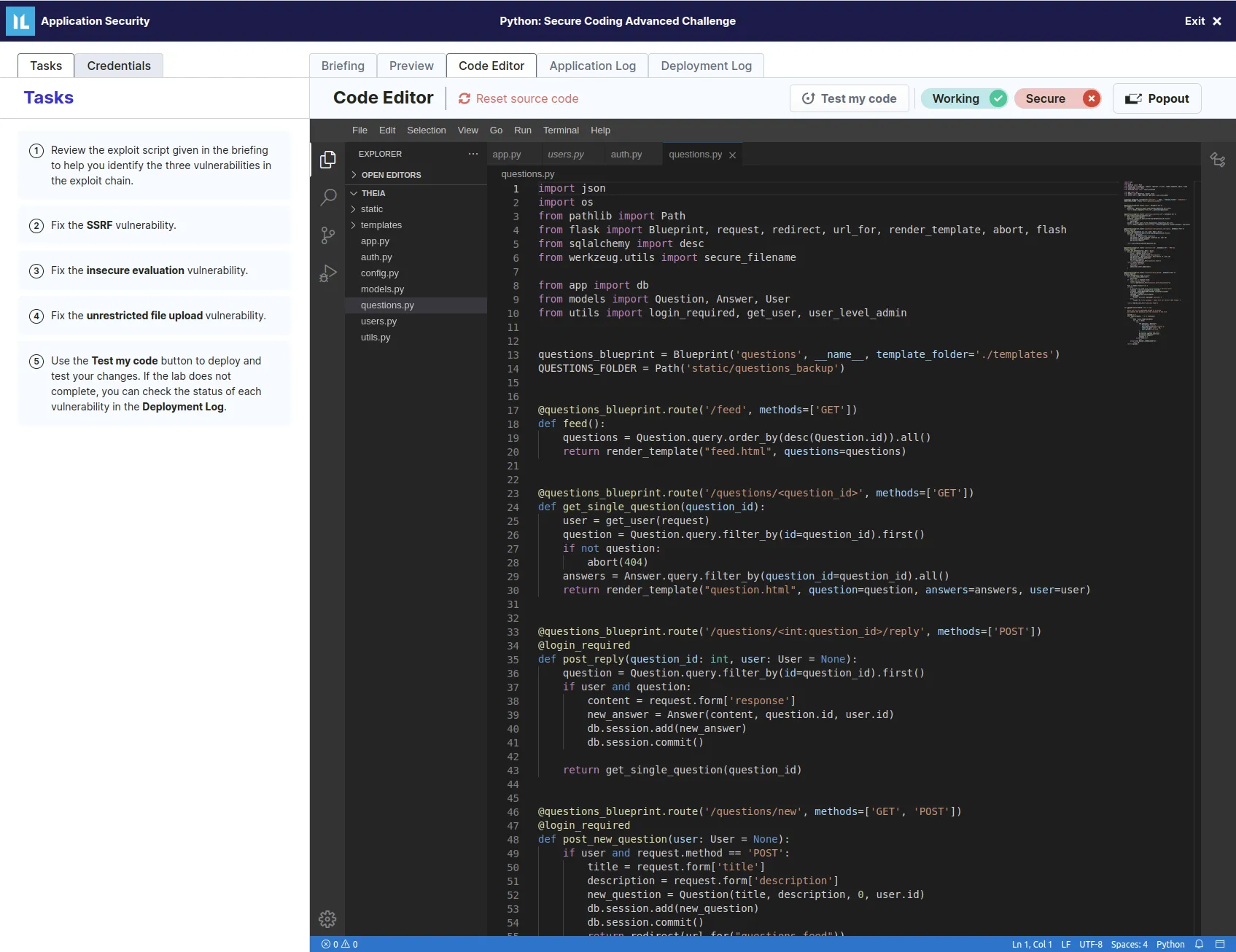Toggle the red X on the Secure status
This screenshot has width=1236, height=952.
[x=1091, y=98]
